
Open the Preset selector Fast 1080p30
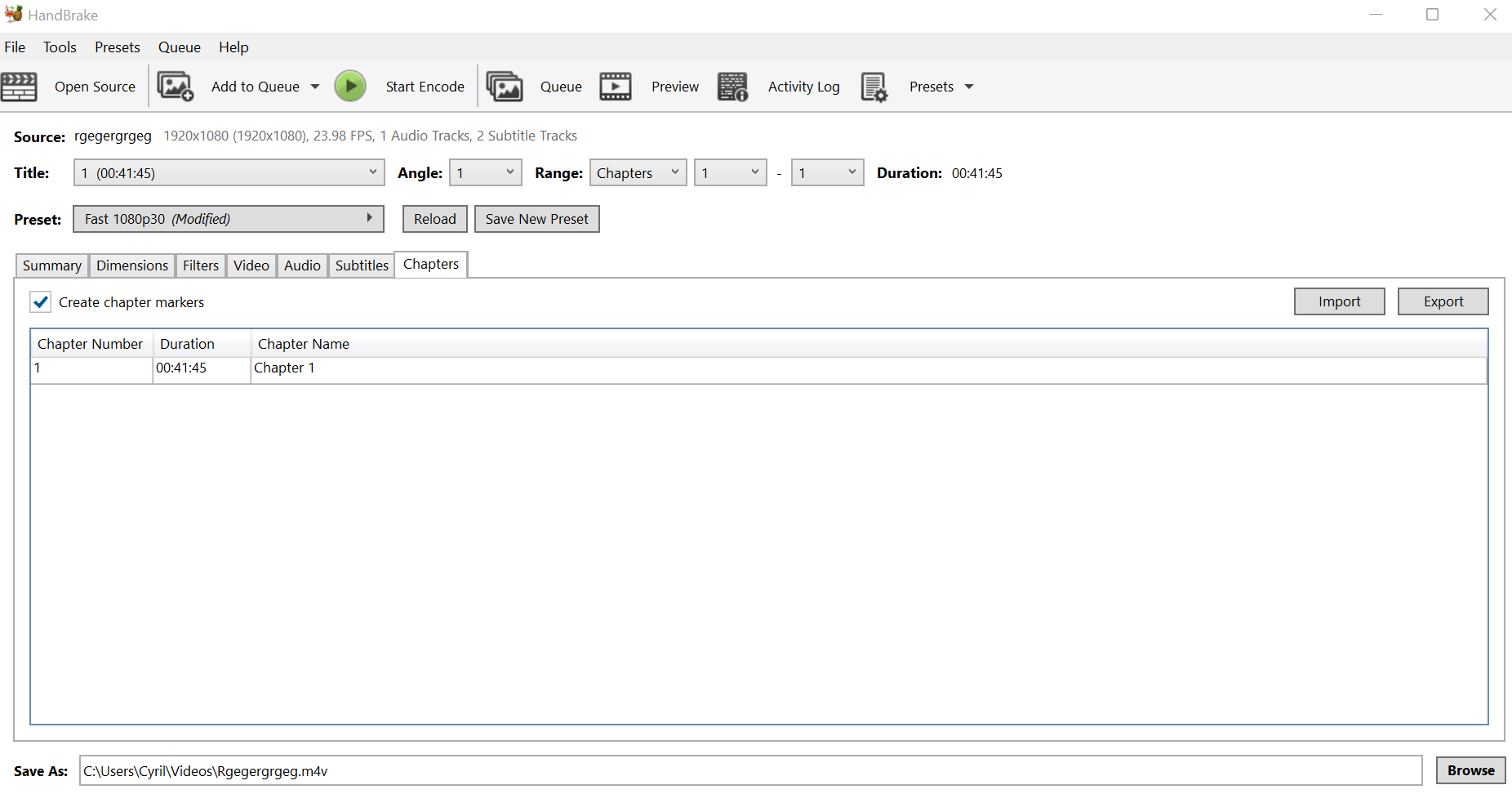pos(229,219)
